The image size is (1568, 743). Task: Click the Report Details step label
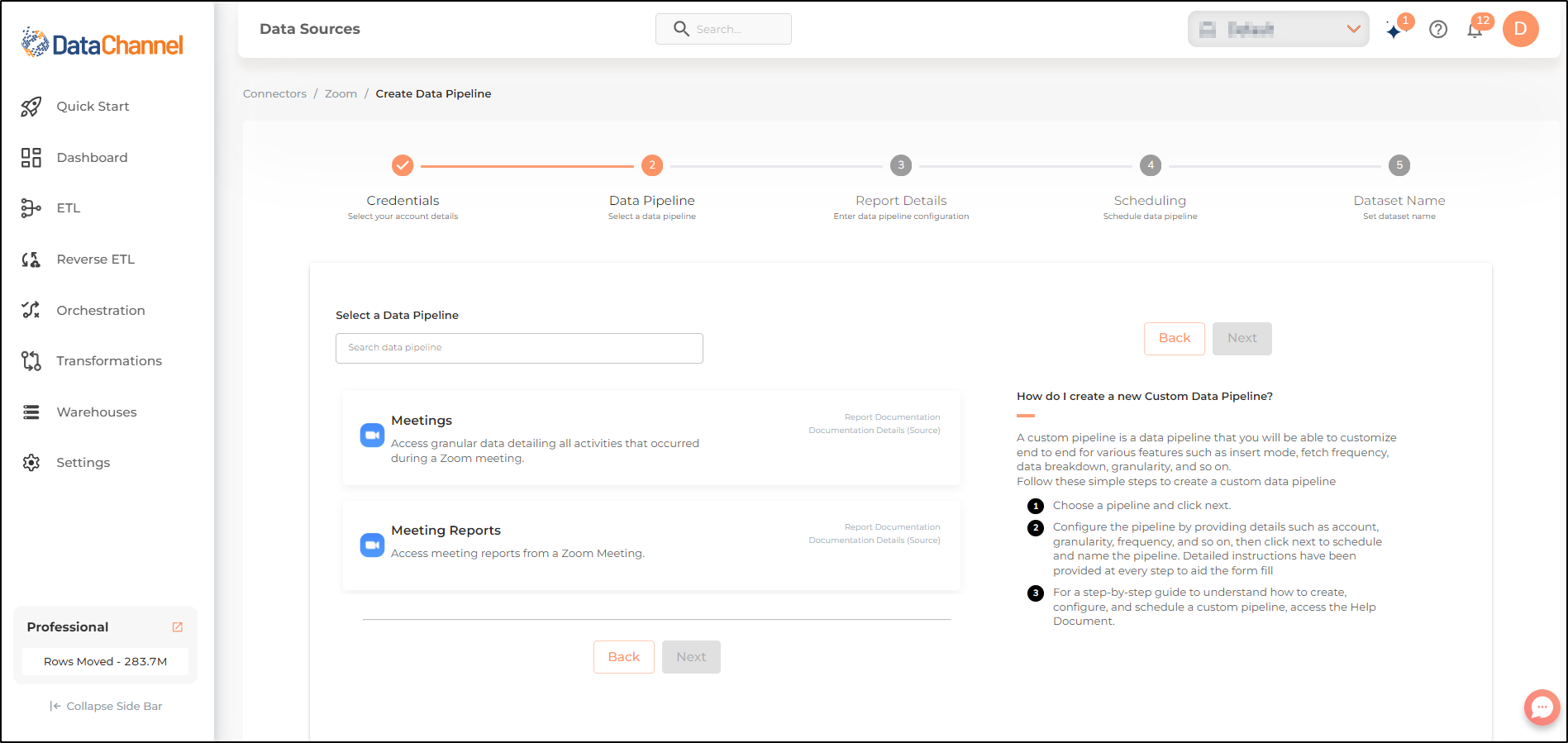coord(901,201)
